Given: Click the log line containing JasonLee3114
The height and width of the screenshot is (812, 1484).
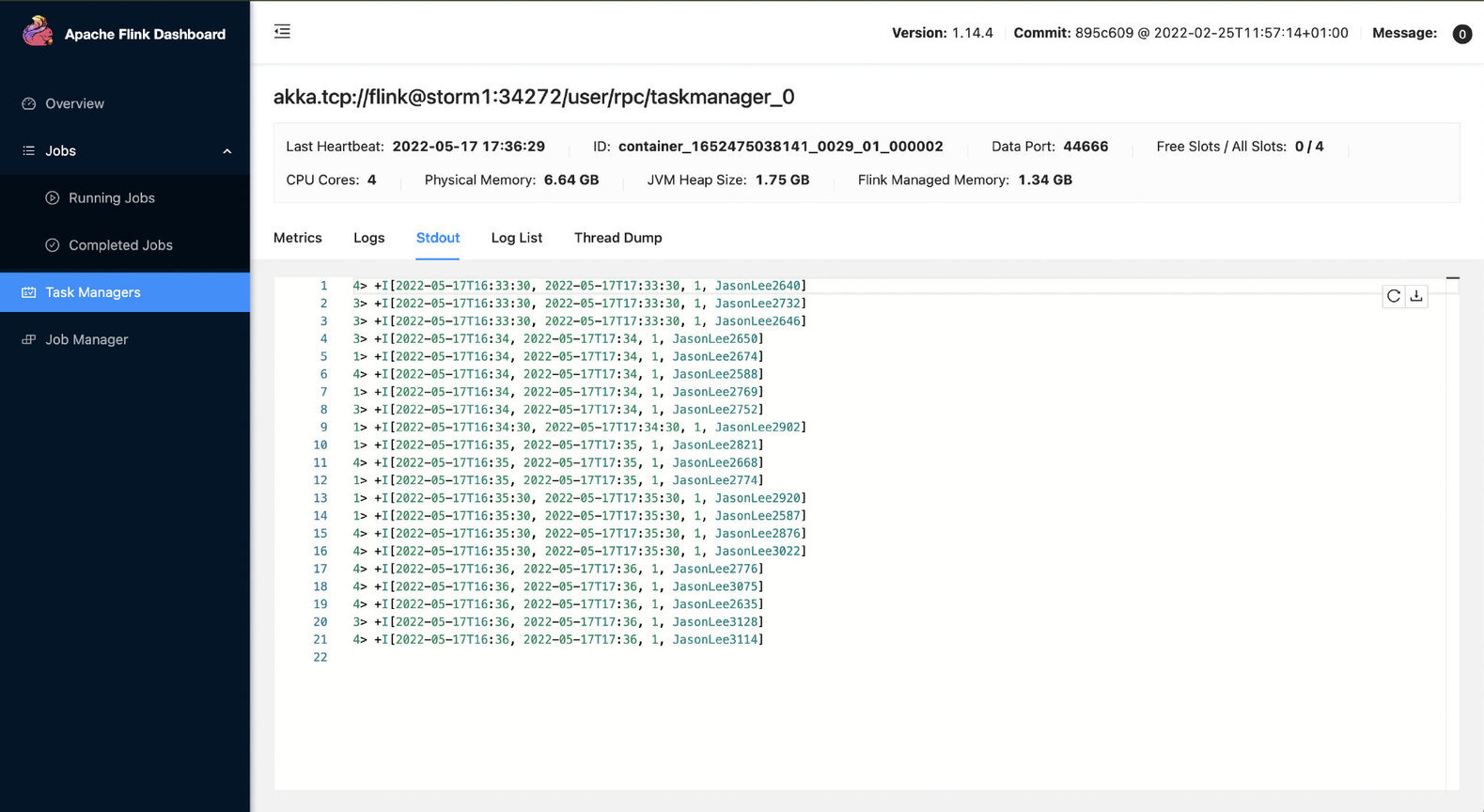Looking at the screenshot, I should [558, 640].
